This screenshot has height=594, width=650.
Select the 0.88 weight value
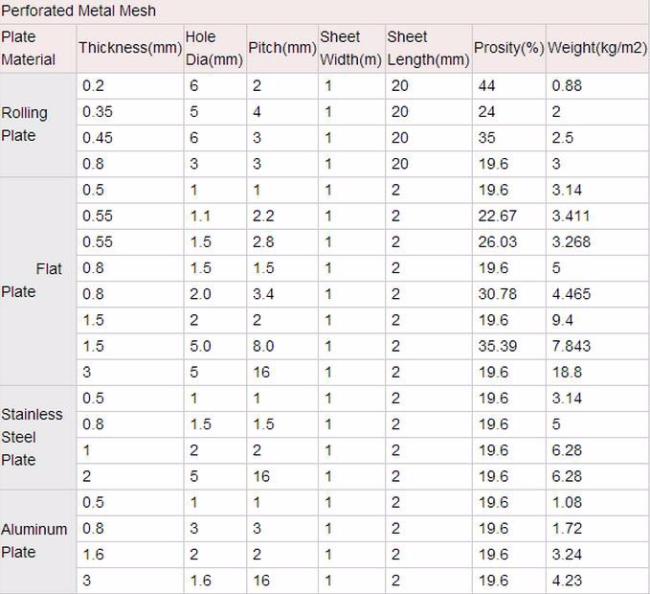click(566, 86)
